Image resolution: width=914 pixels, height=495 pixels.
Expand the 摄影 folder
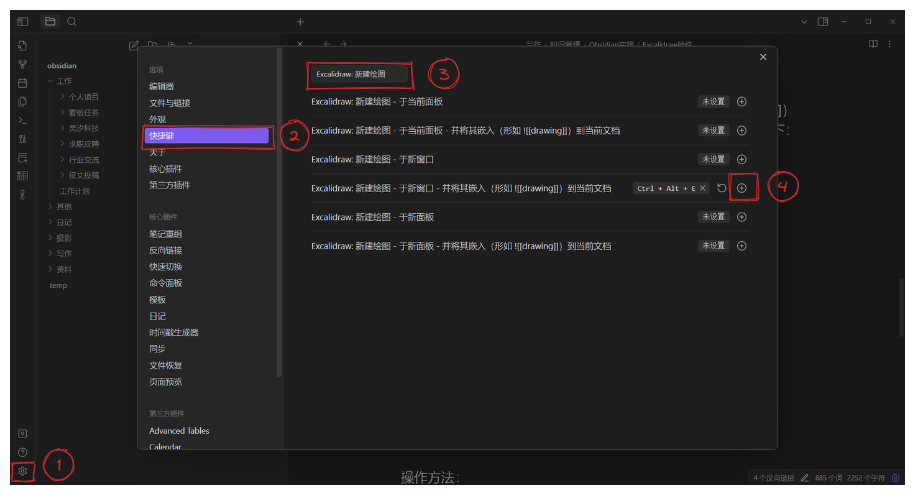(x=50, y=238)
